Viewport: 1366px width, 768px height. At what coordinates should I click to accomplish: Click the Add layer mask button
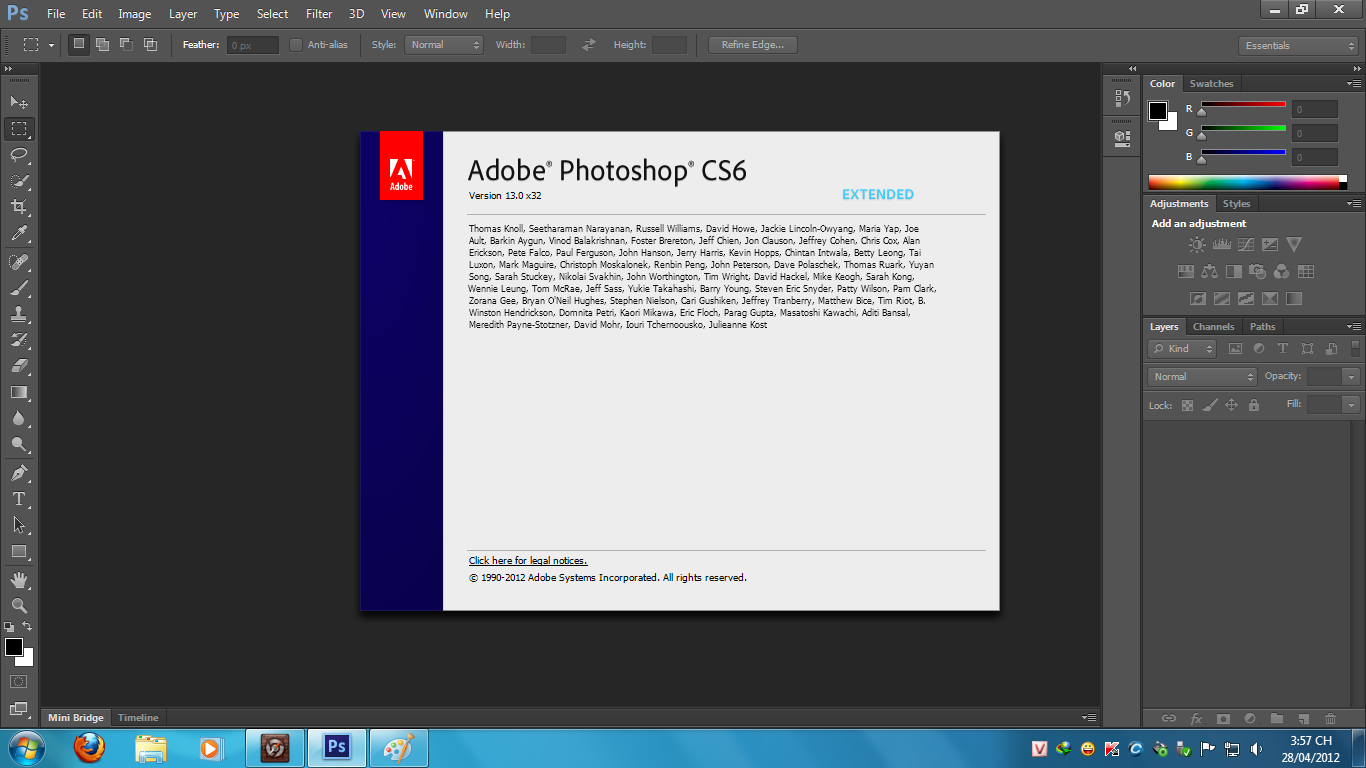pos(1222,718)
